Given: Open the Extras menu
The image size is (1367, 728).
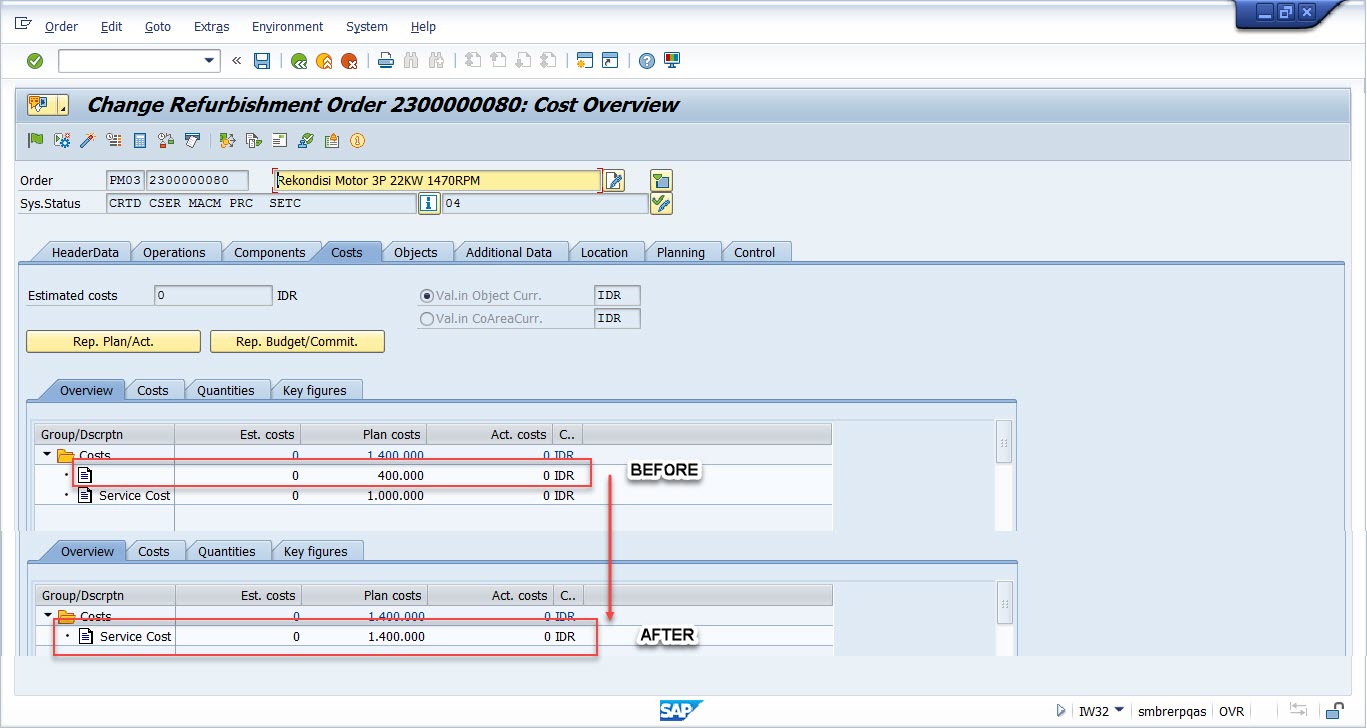Looking at the screenshot, I should tap(211, 27).
